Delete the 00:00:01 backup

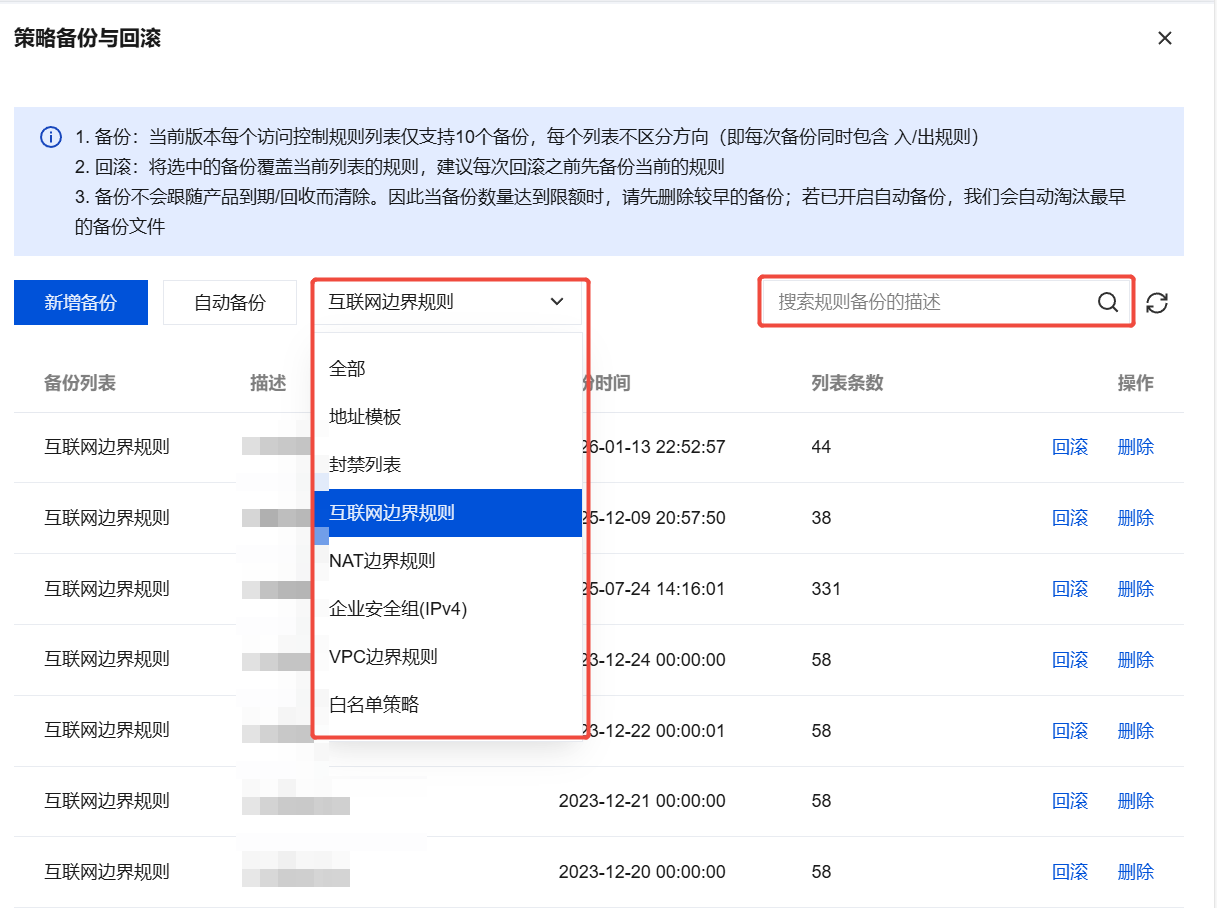[1136, 731]
